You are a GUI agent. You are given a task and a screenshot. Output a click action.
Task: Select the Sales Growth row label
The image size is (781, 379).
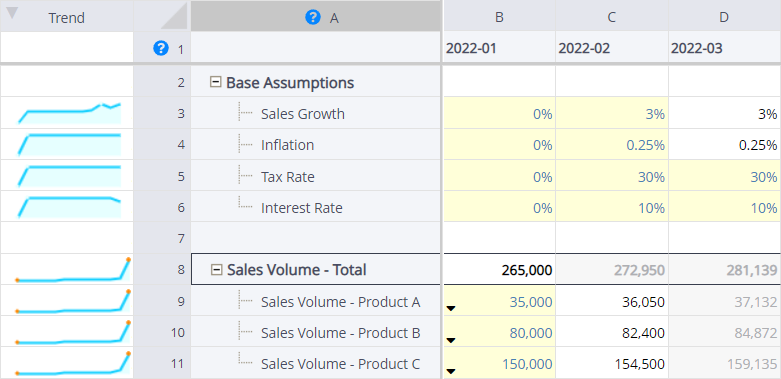coord(302,114)
